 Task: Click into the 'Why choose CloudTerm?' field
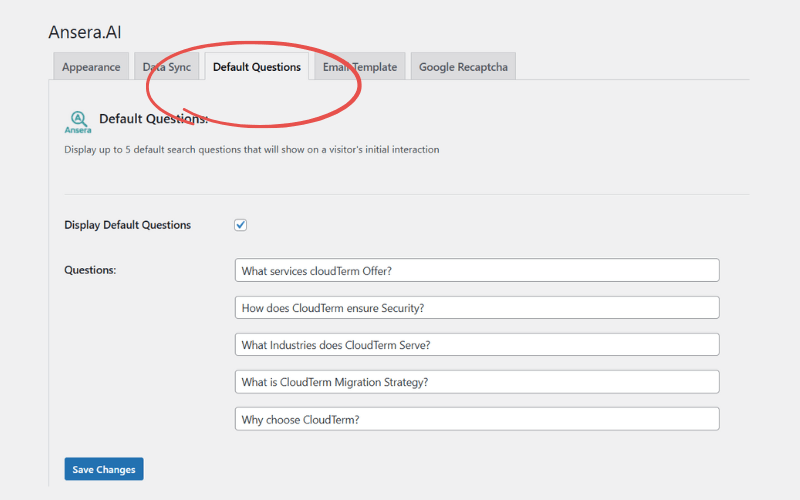[477, 419]
